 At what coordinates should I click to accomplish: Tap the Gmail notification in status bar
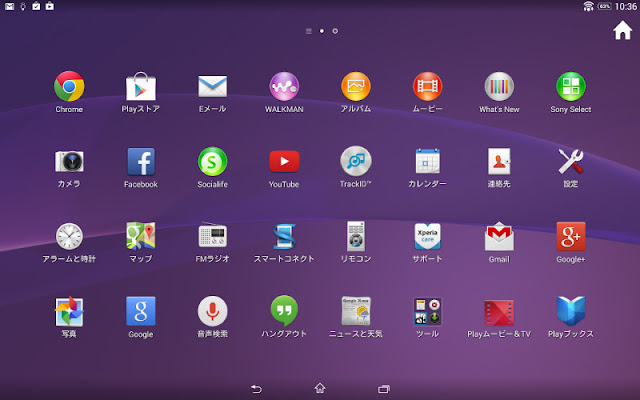tap(9, 6)
